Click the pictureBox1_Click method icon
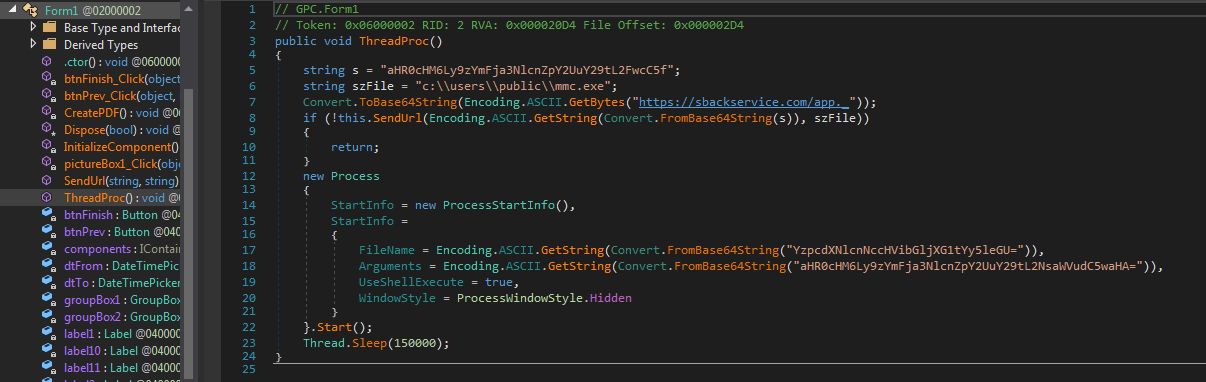The height and width of the screenshot is (382, 1206). [x=47, y=164]
